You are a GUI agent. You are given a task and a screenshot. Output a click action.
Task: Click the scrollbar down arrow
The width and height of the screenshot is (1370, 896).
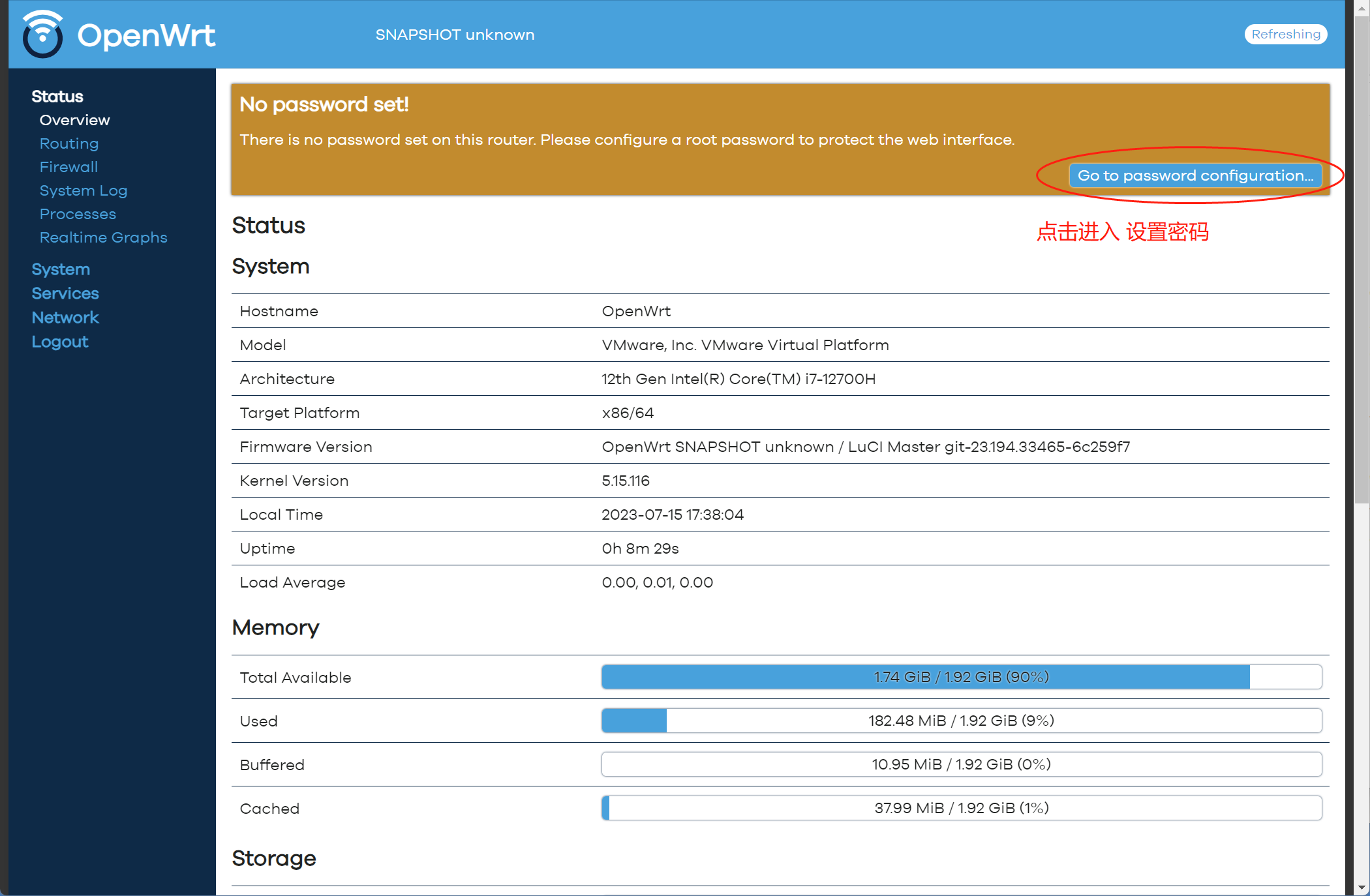(1362, 888)
